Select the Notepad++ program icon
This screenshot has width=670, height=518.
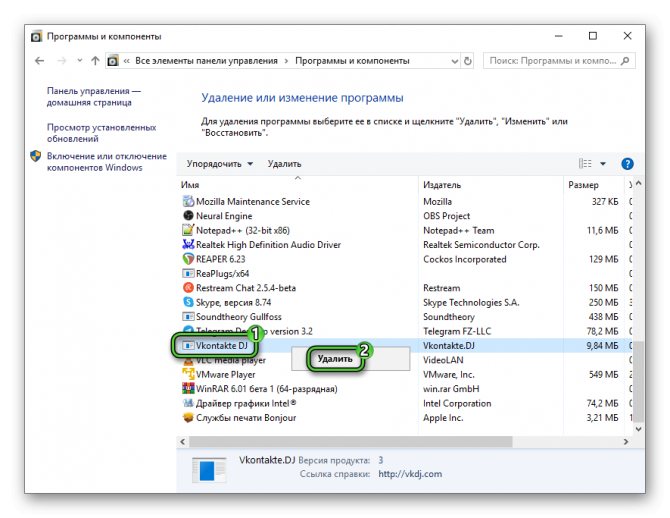click(188, 230)
